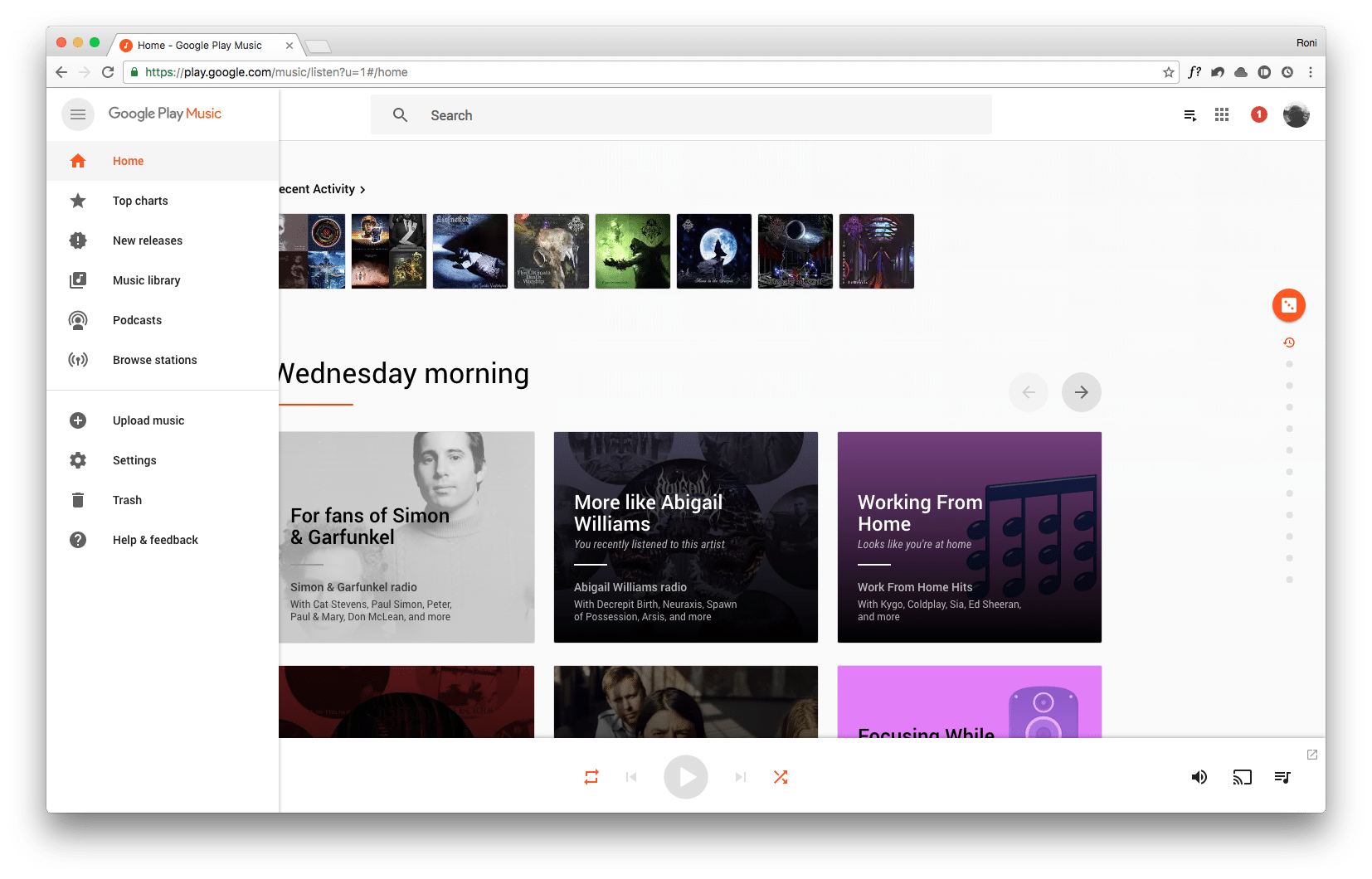
Task: Click the Music library icon
Action: (78, 280)
